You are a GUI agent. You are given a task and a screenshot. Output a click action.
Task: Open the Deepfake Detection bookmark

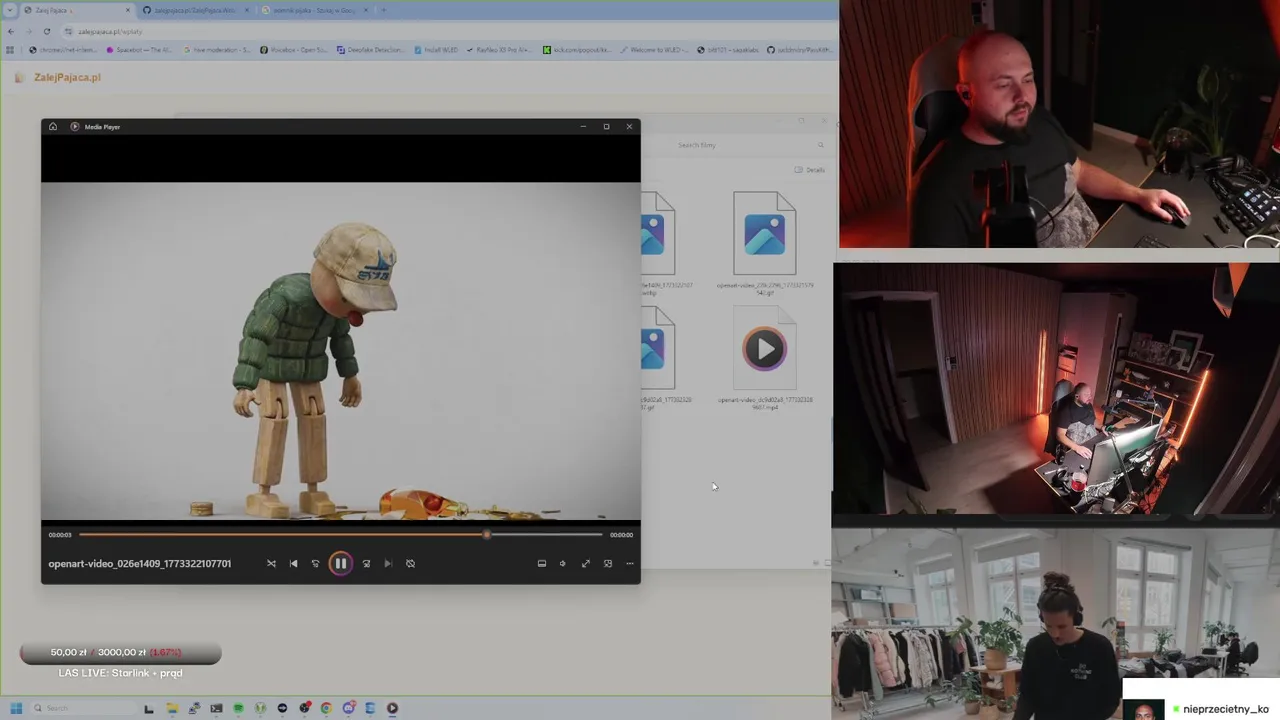tap(370, 49)
